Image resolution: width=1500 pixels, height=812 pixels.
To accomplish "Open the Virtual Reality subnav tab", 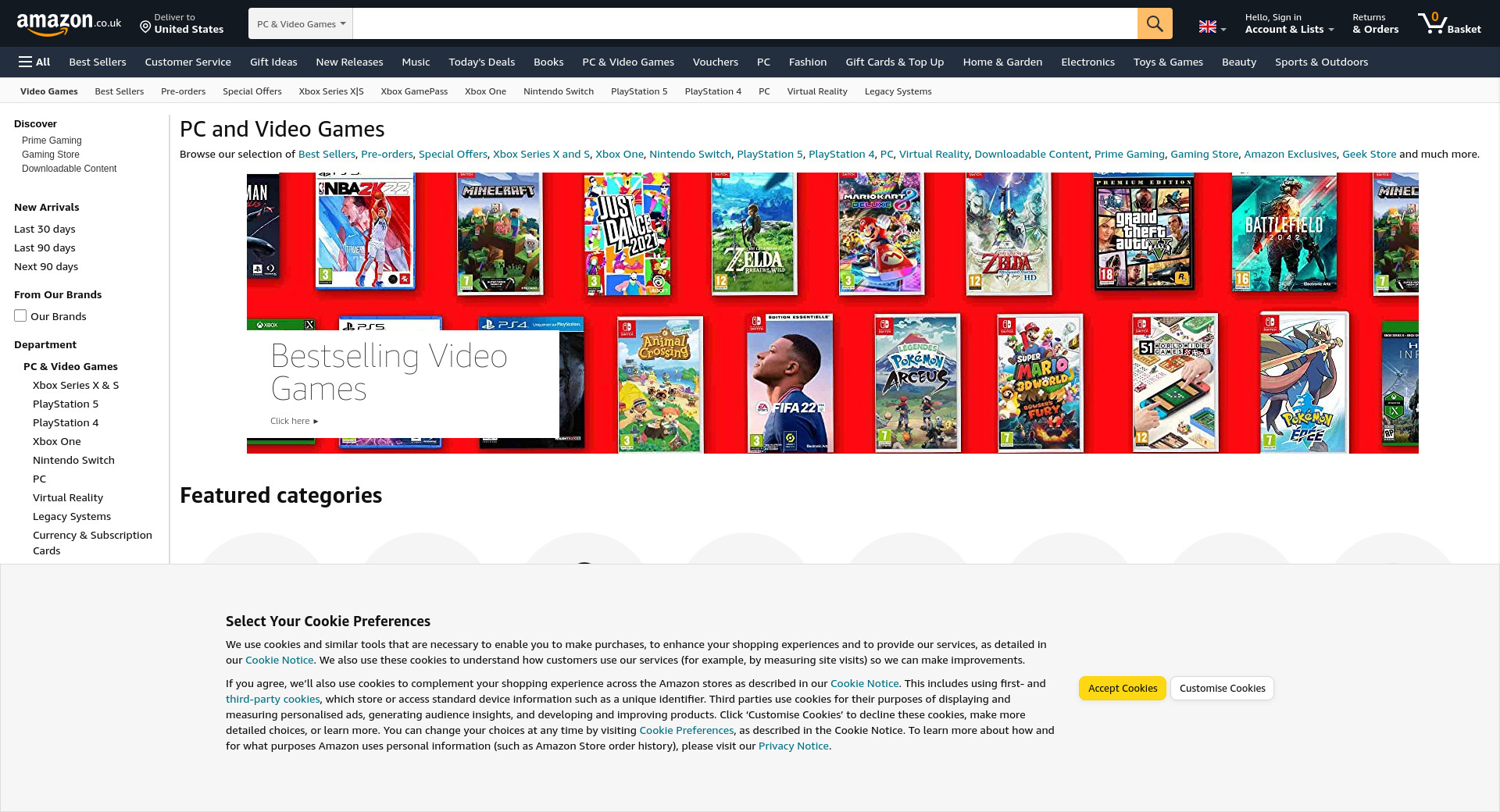I will (x=817, y=91).
